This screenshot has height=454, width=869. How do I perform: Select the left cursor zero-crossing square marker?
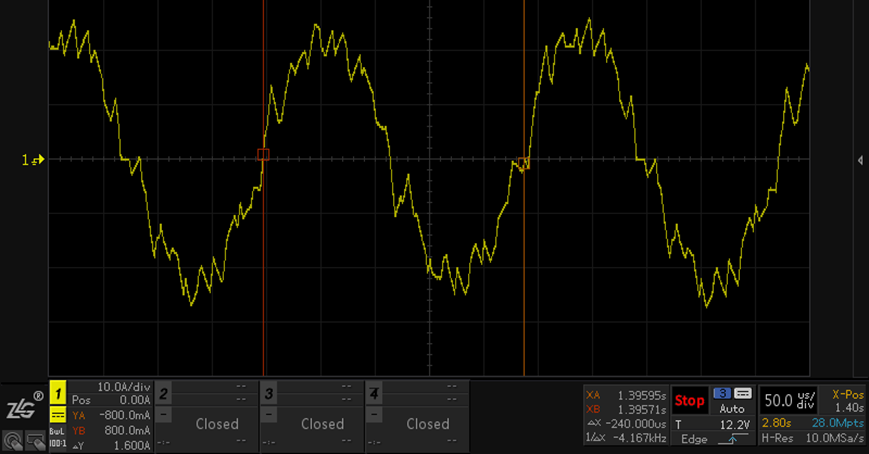pyautogui.click(x=263, y=155)
